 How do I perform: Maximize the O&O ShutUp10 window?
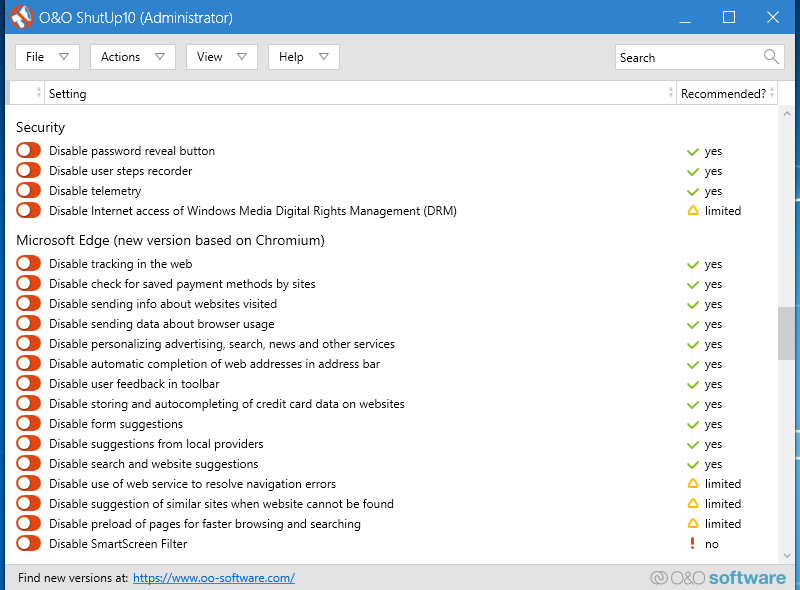pos(729,17)
